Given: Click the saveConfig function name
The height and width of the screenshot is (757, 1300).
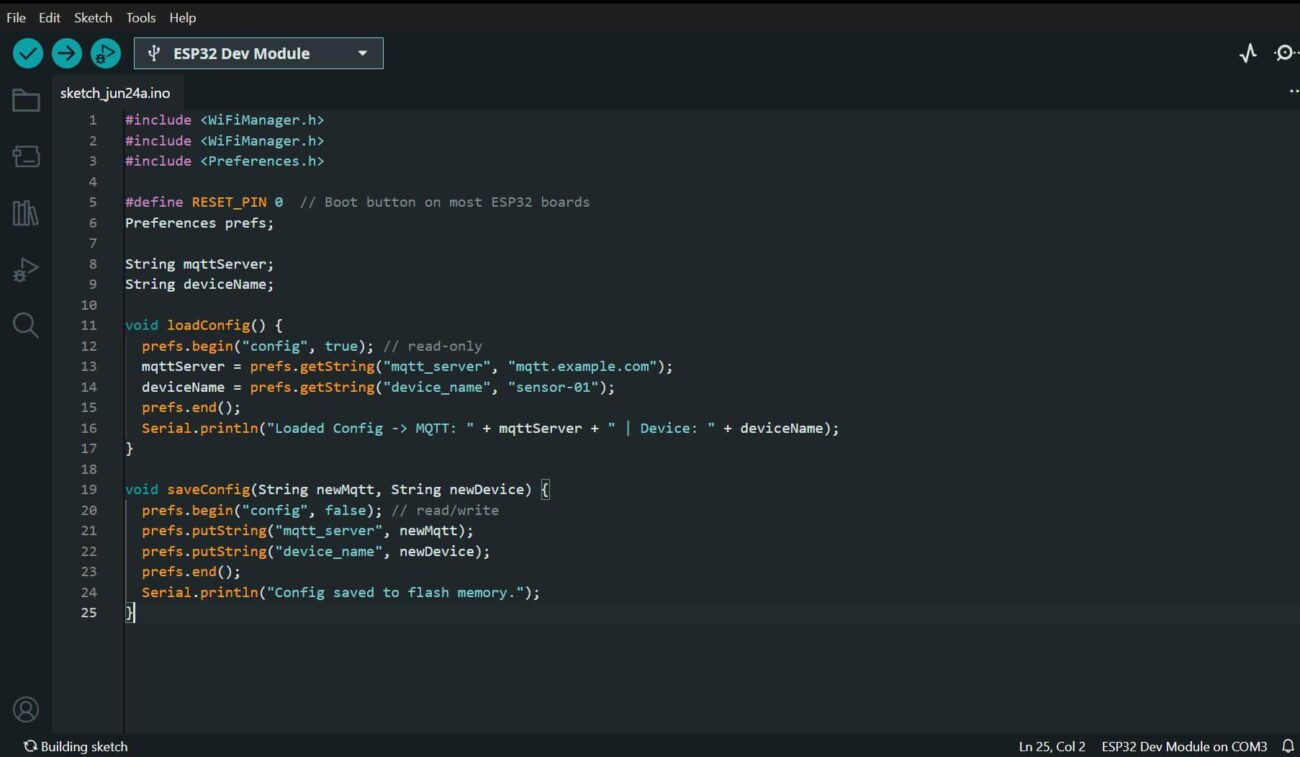Looking at the screenshot, I should click(x=208, y=489).
